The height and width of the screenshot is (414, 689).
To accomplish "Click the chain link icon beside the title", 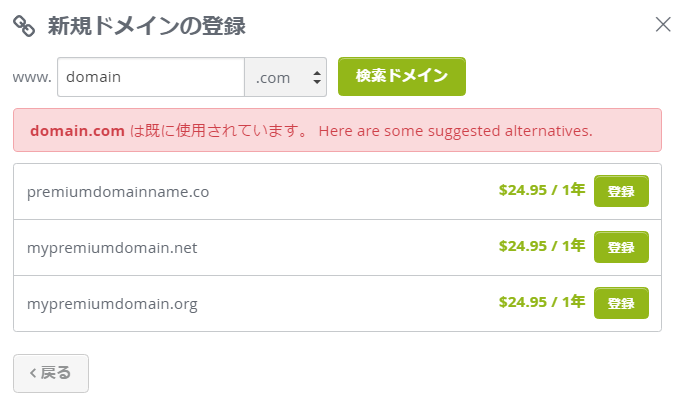I will tap(24, 26).
